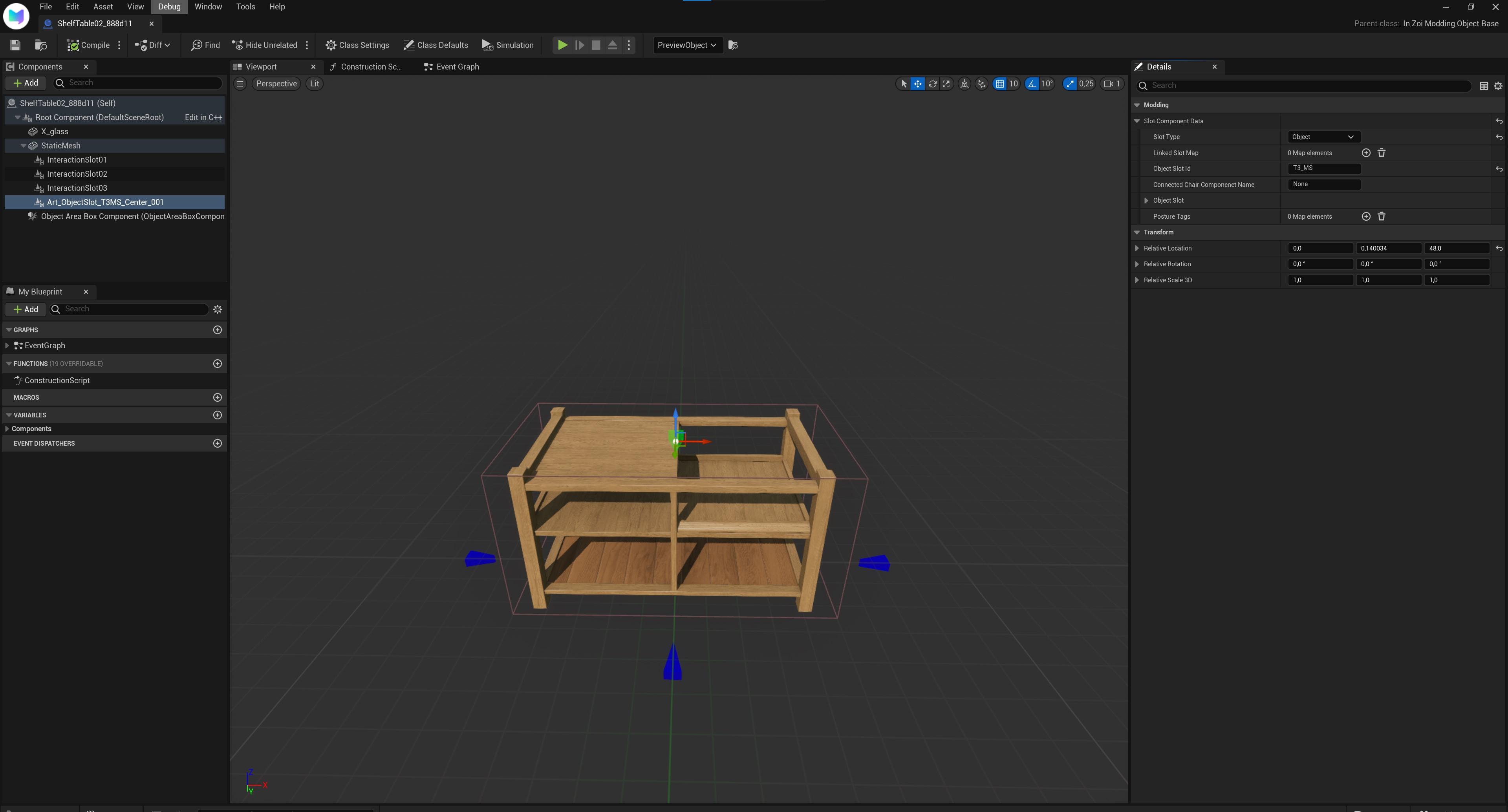This screenshot has width=1508, height=812.
Task: Activate the Rotate tool
Action: [x=932, y=84]
